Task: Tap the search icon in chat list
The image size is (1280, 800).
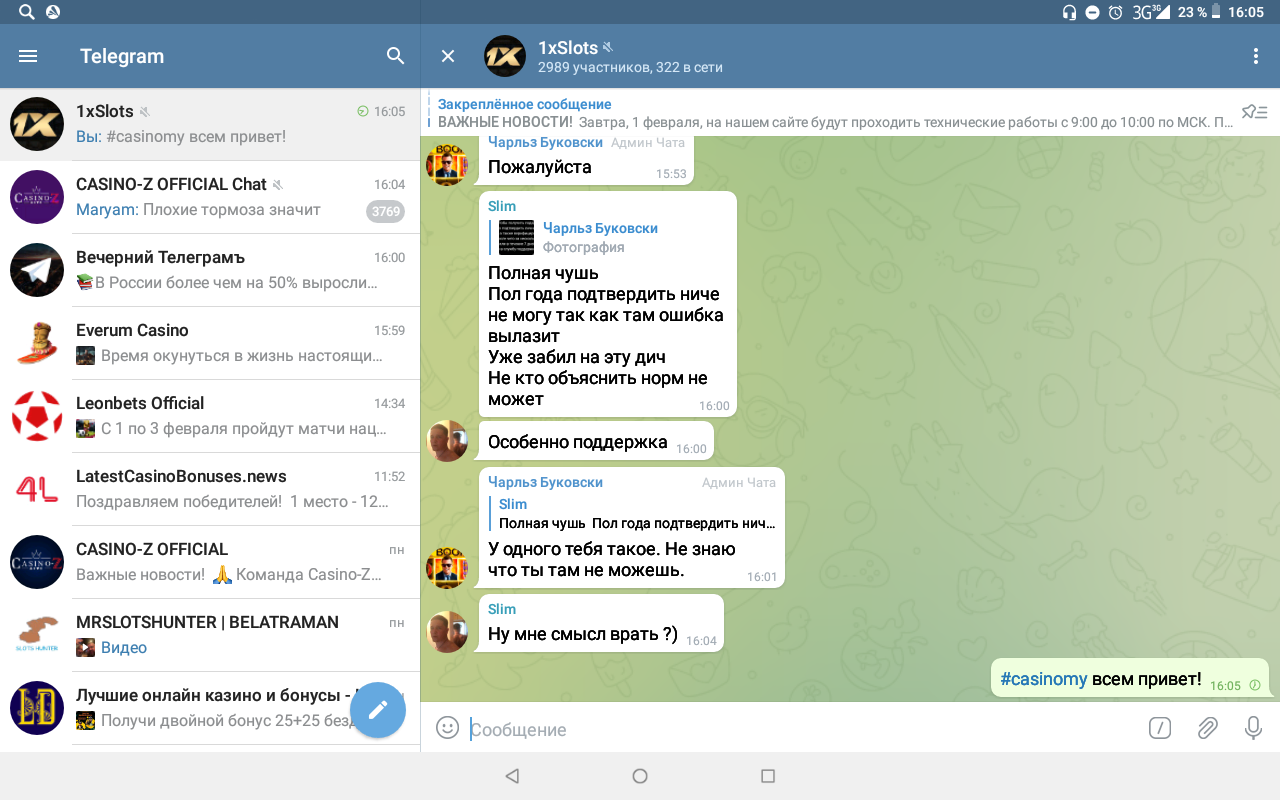Action: coord(396,56)
